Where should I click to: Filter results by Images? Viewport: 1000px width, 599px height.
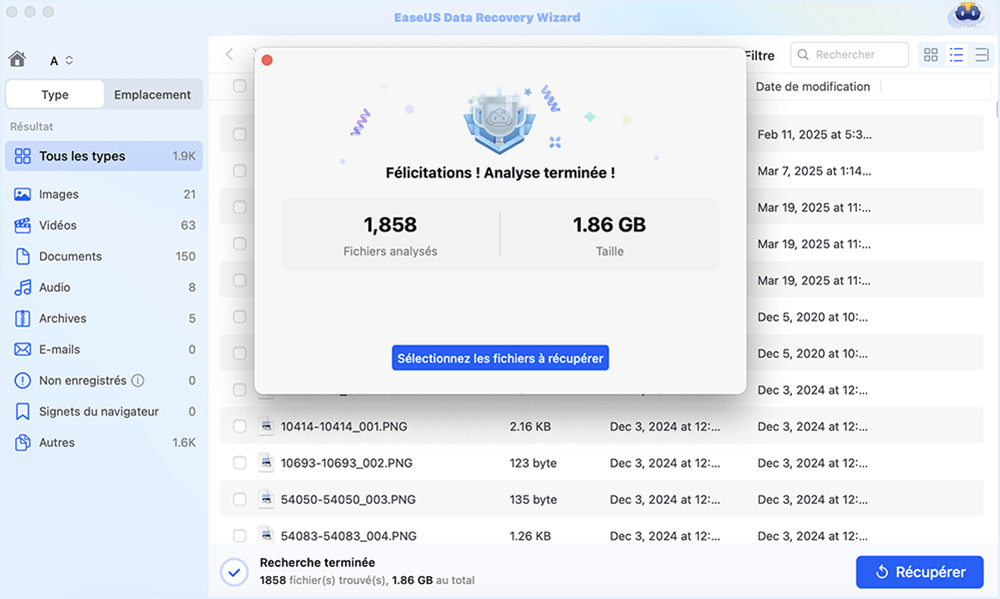[104, 195]
